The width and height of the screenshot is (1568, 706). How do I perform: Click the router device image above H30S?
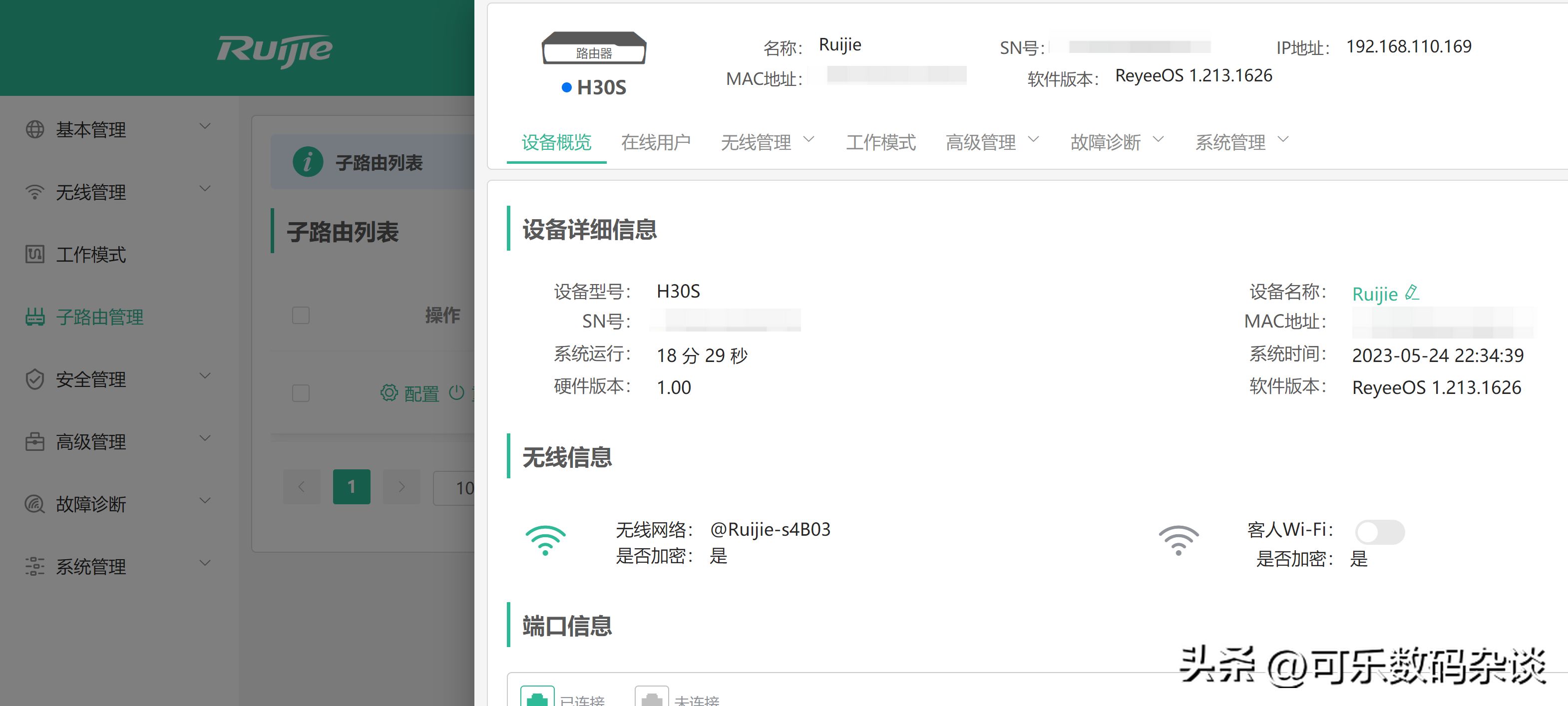coord(594,48)
